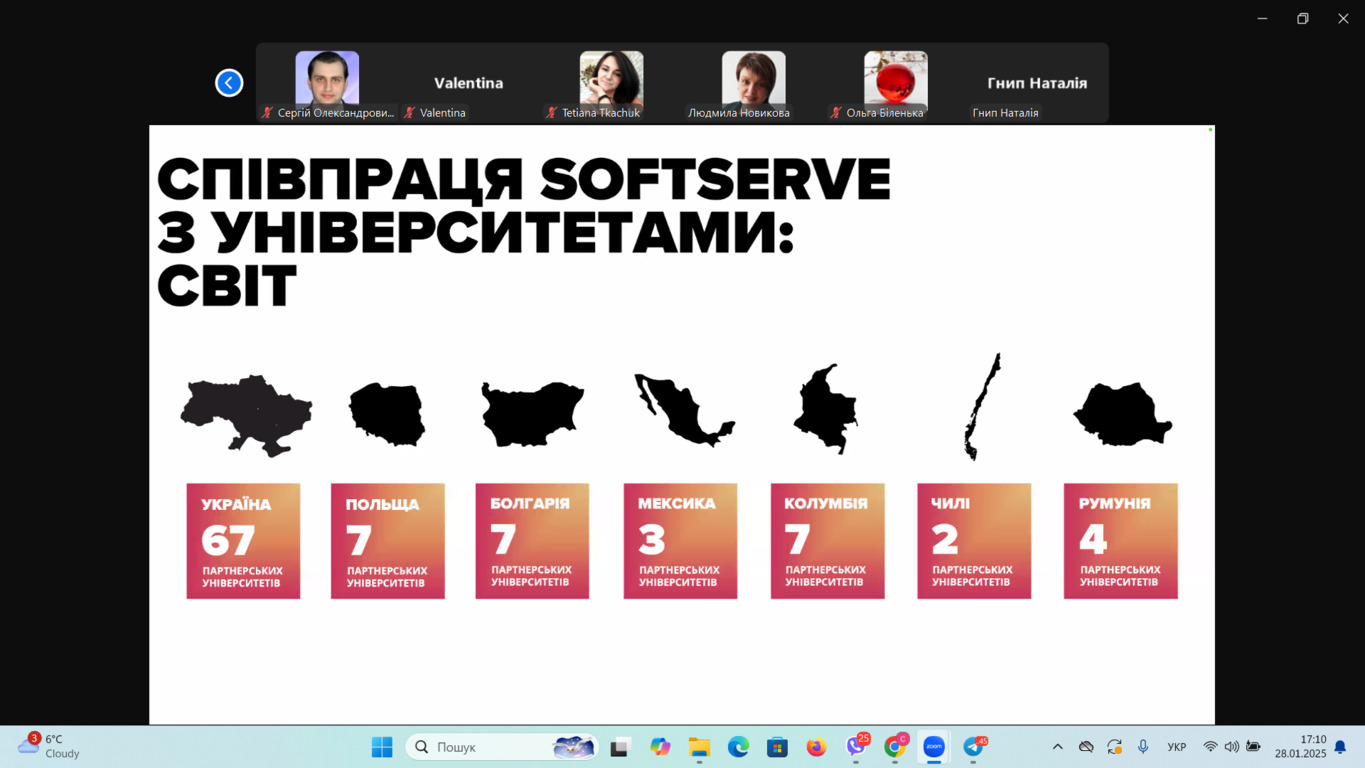Expand hidden system tray icons
The height and width of the screenshot is (768, 1365).
coord(1057,747)
